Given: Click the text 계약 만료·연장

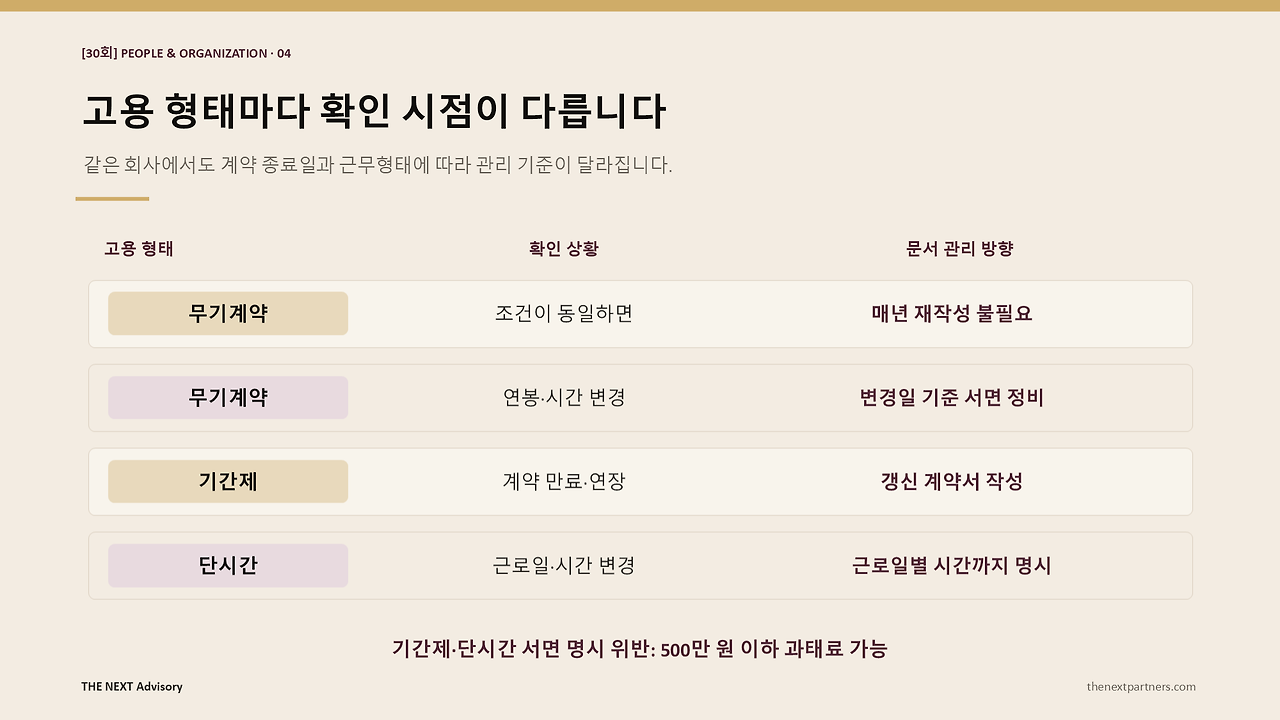Looking at the screenshot, I should coord(564,481).
